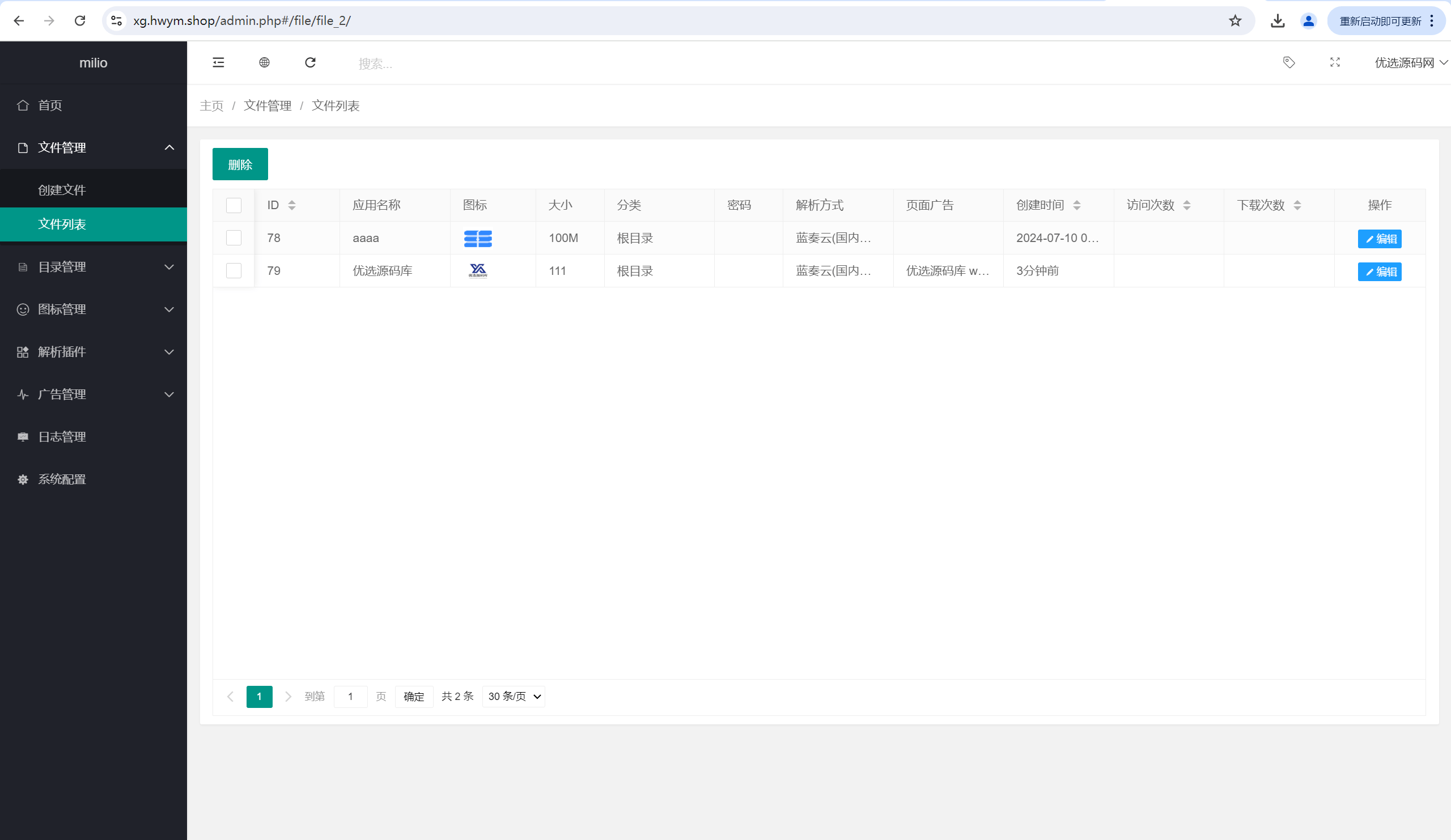The image size is (1451, 840).
Task: Go to next page arrow in pagination
Action: [x=288, y=697]
